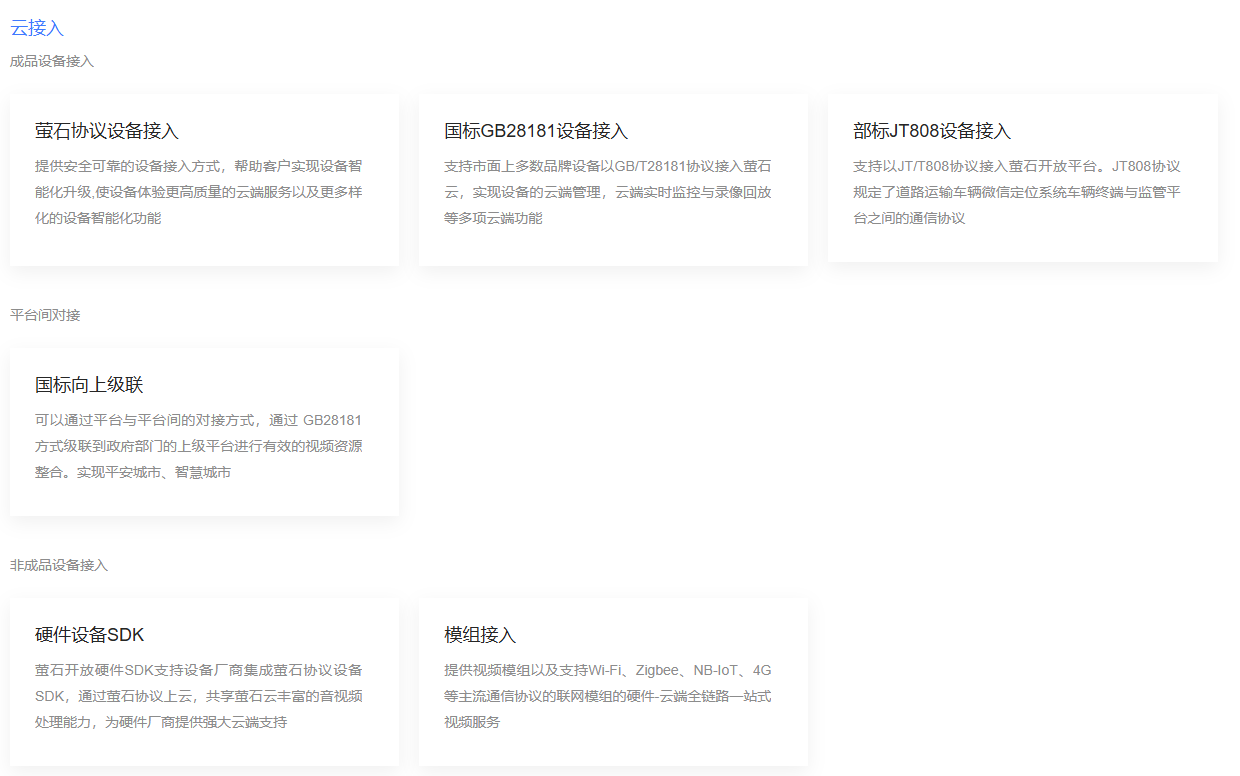Open the 萤石协议设备接入 card title
Viewport: 1240px width, 776px height.
point(107,131)
